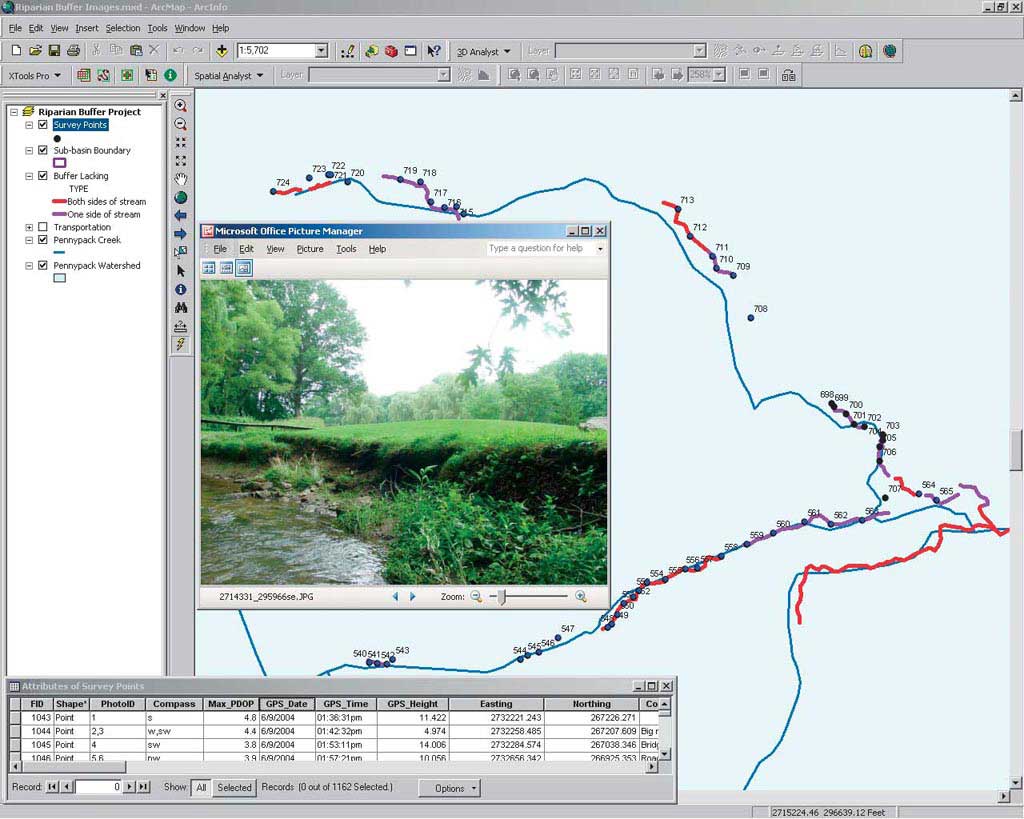Open the ArcMap Tools menu
The height and width of the screenshot is (819, 1024).
coord(157,28)
